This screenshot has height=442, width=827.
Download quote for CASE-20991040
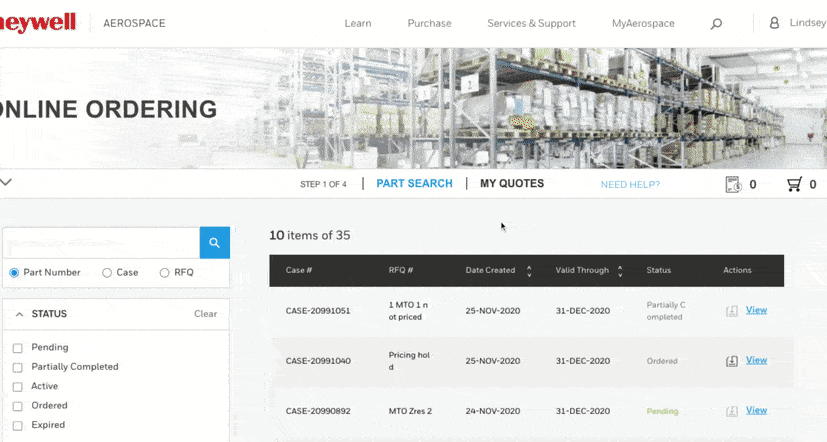732,361
